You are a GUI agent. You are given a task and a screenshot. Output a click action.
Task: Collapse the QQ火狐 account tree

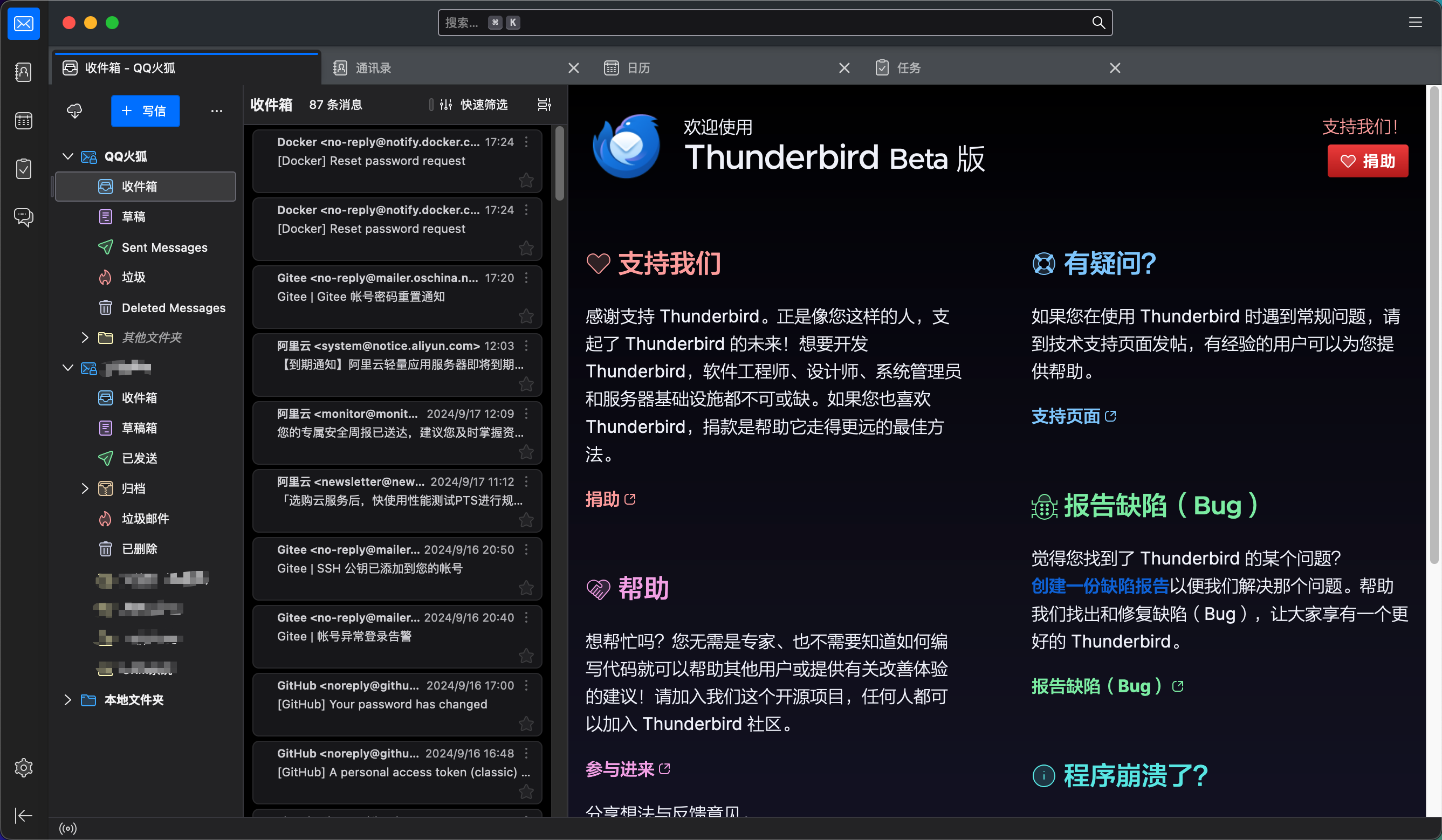[67, 156]
